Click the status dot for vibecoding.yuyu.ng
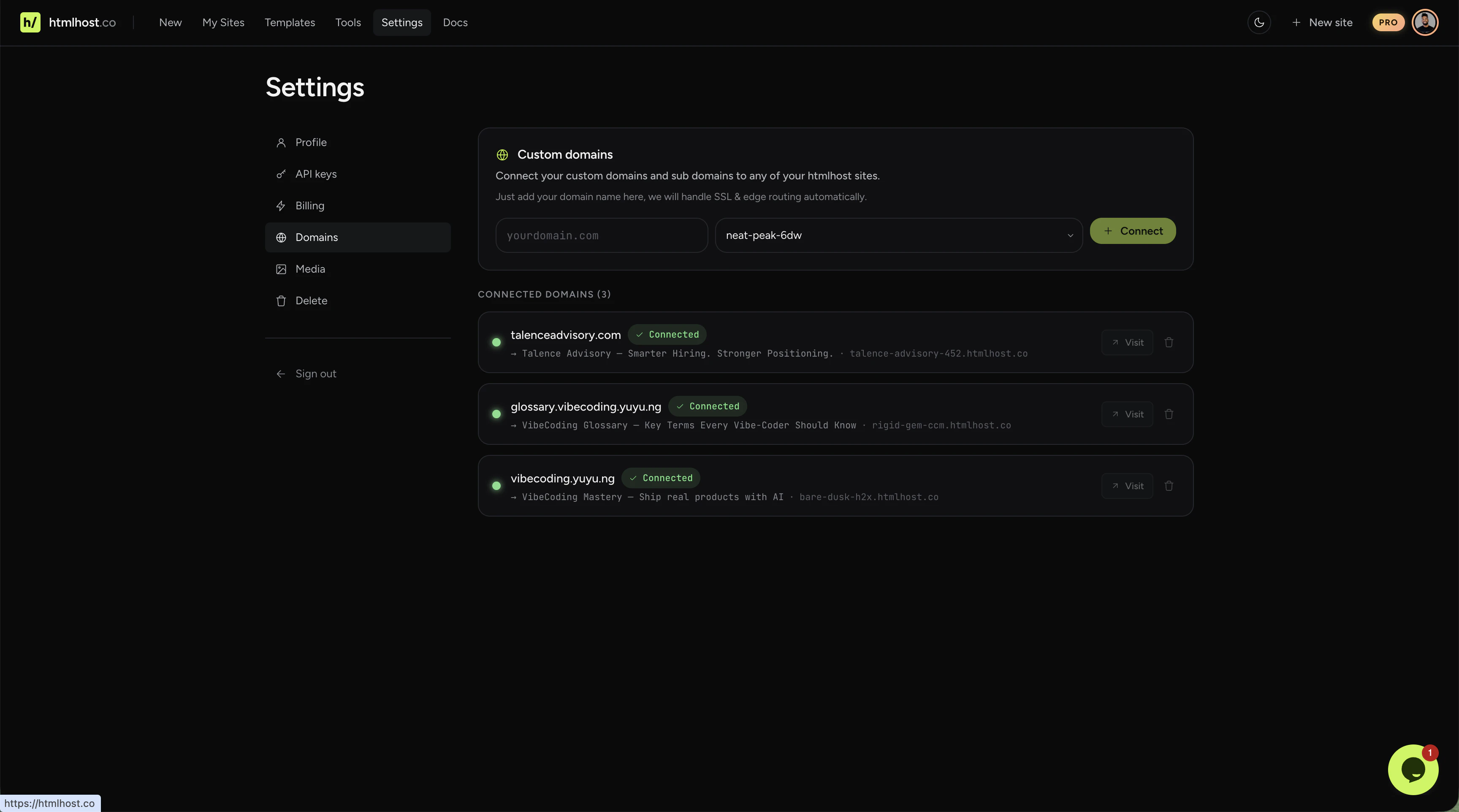The width and height of the screenshot is (1459, 812). click(x=497, y=486)
